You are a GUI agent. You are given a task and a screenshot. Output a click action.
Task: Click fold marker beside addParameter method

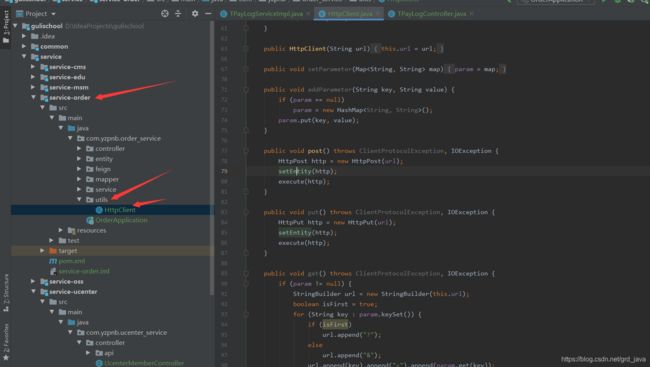246,90
